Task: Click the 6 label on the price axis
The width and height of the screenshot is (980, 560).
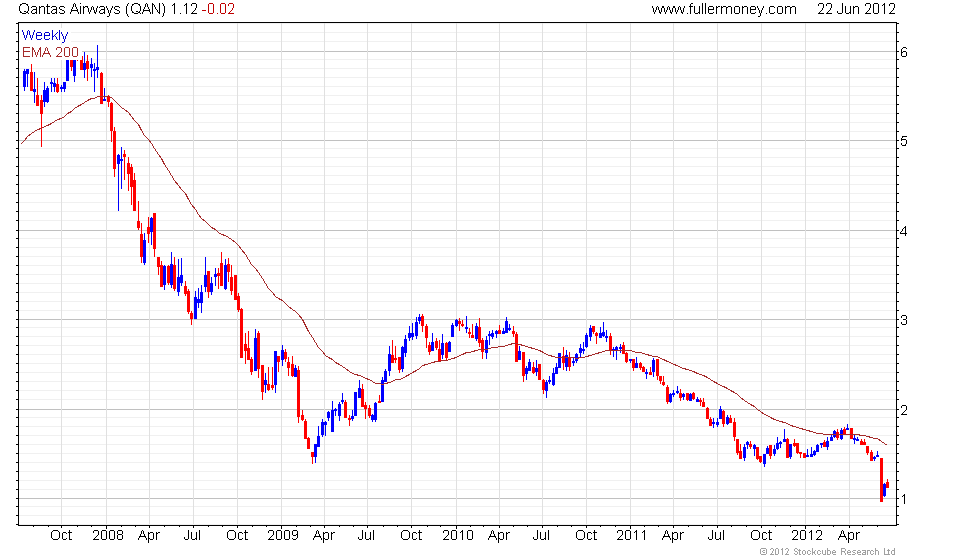Action: (904, 52)
